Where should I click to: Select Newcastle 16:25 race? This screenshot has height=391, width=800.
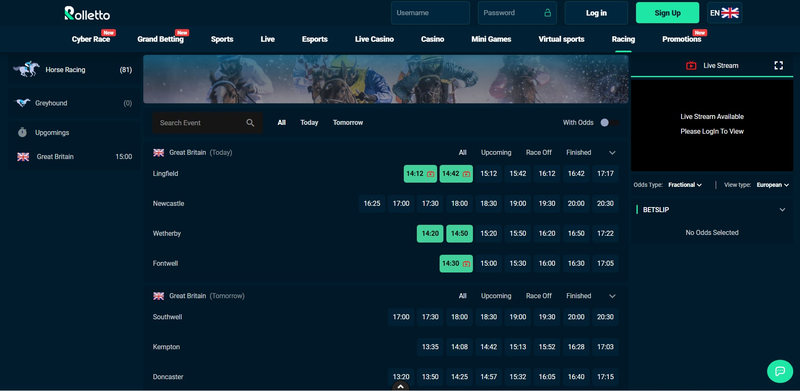pyautogui.click(x=372, y=204)
